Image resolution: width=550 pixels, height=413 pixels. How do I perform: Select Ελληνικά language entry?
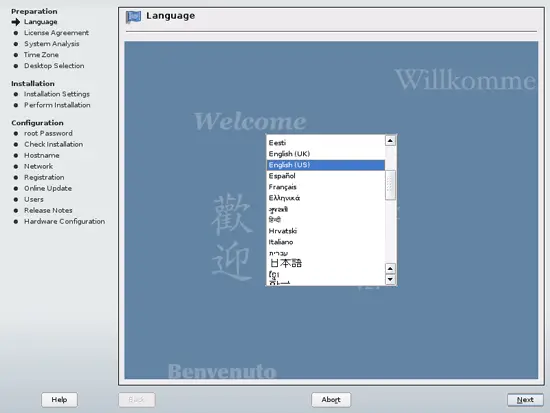pos(326,198)
